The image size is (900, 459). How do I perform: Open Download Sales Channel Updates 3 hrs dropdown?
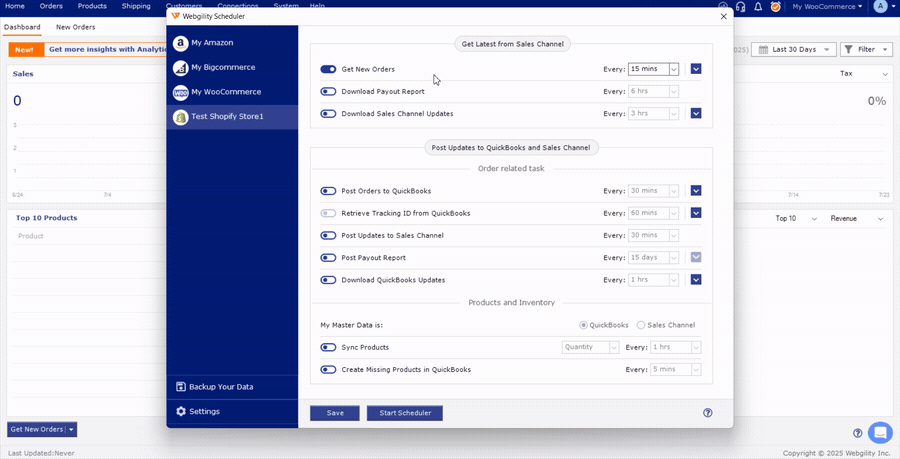(654, 114)
